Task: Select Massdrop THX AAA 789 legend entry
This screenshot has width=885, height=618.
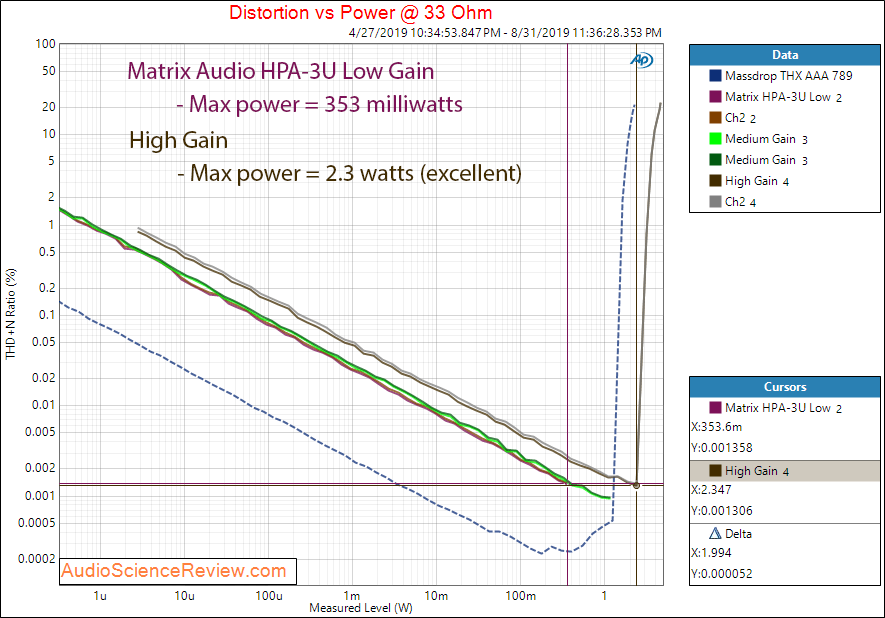Action: [788, 76]
